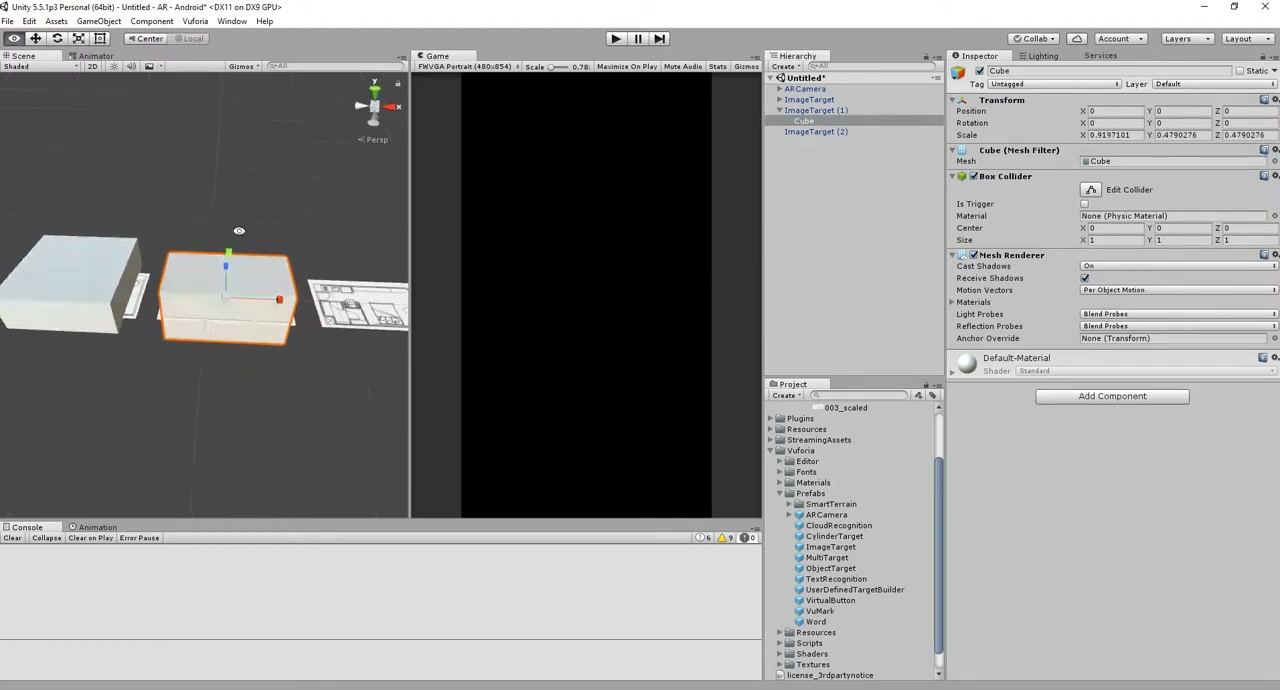Screen dimensions: 1280x690
Task: Toggle scene lighting sun icon
Action: [x=114, y=66]
